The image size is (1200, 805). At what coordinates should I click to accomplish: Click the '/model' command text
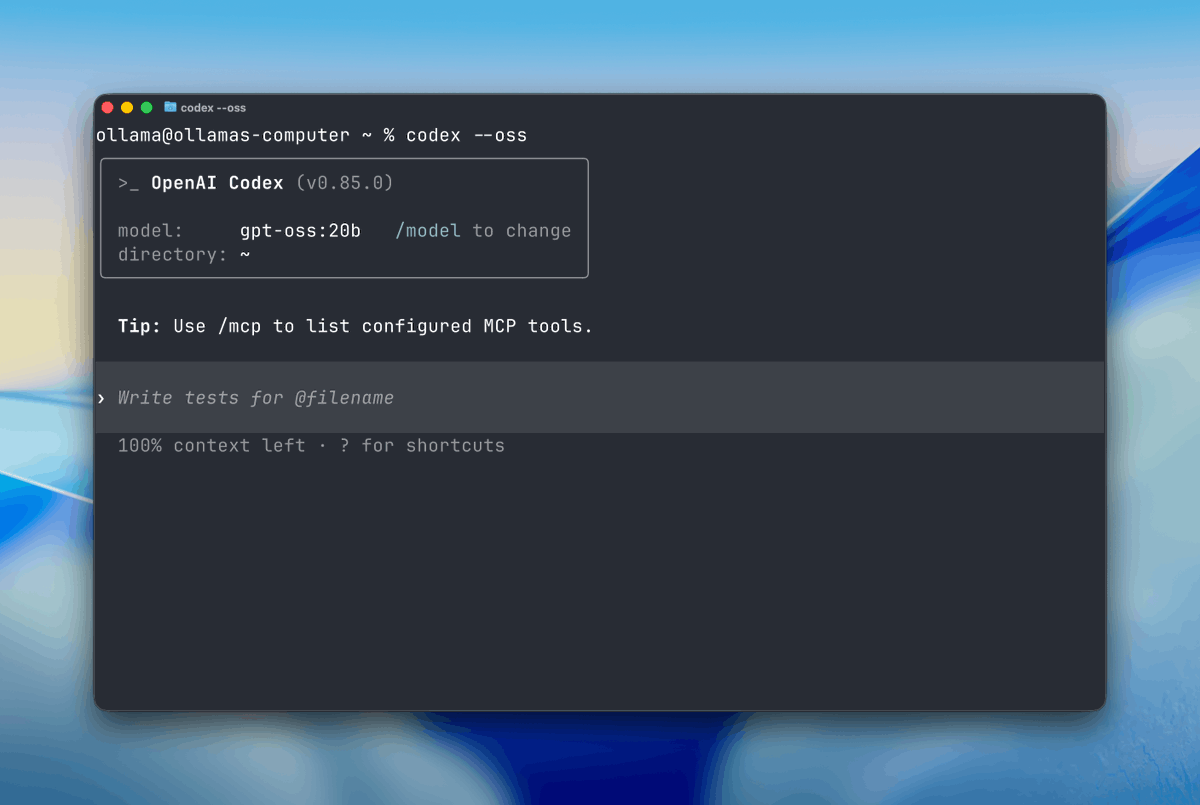click(x=428, y=231)
